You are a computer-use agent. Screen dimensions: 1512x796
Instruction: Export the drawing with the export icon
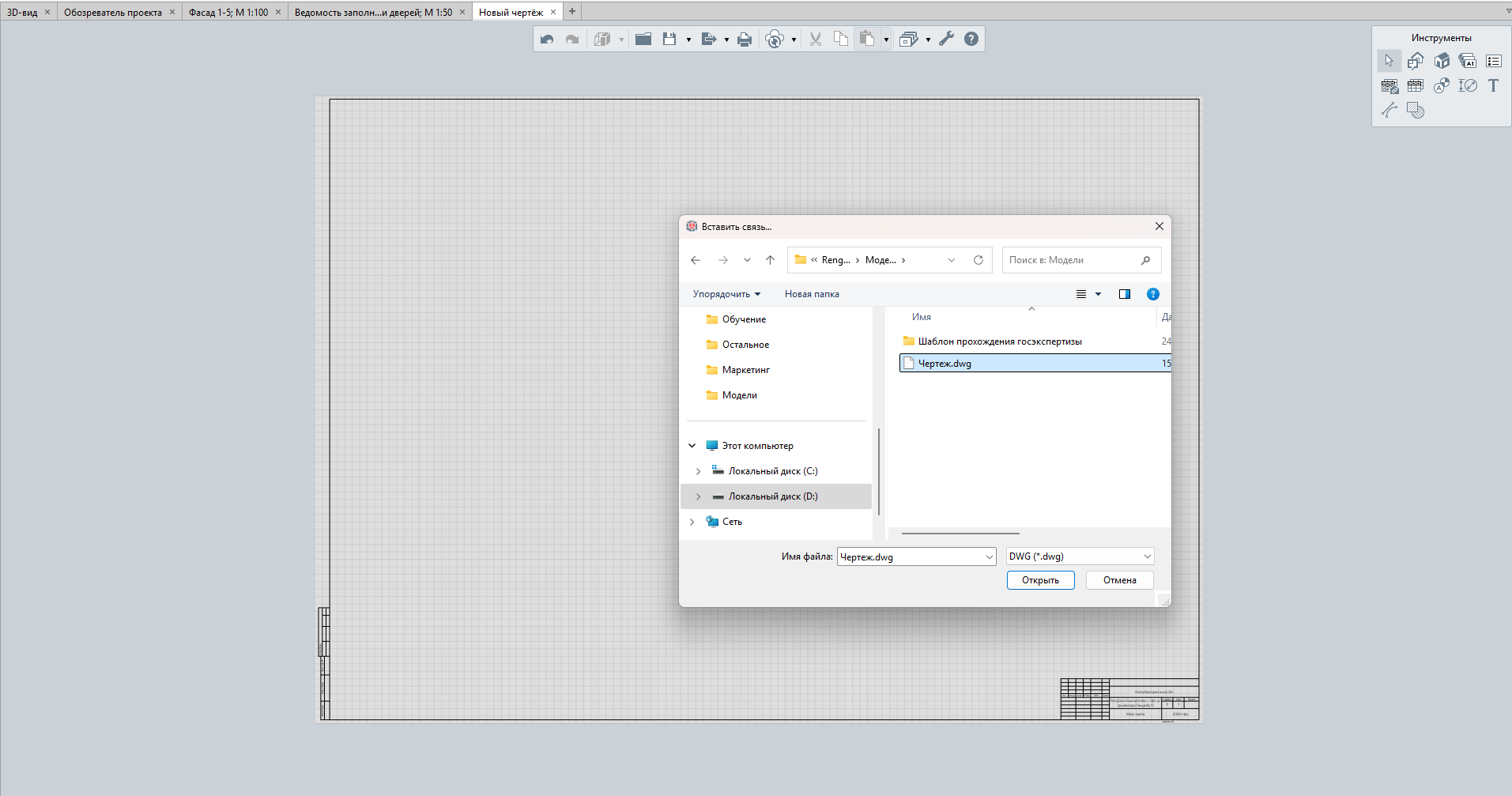(708, 39)
